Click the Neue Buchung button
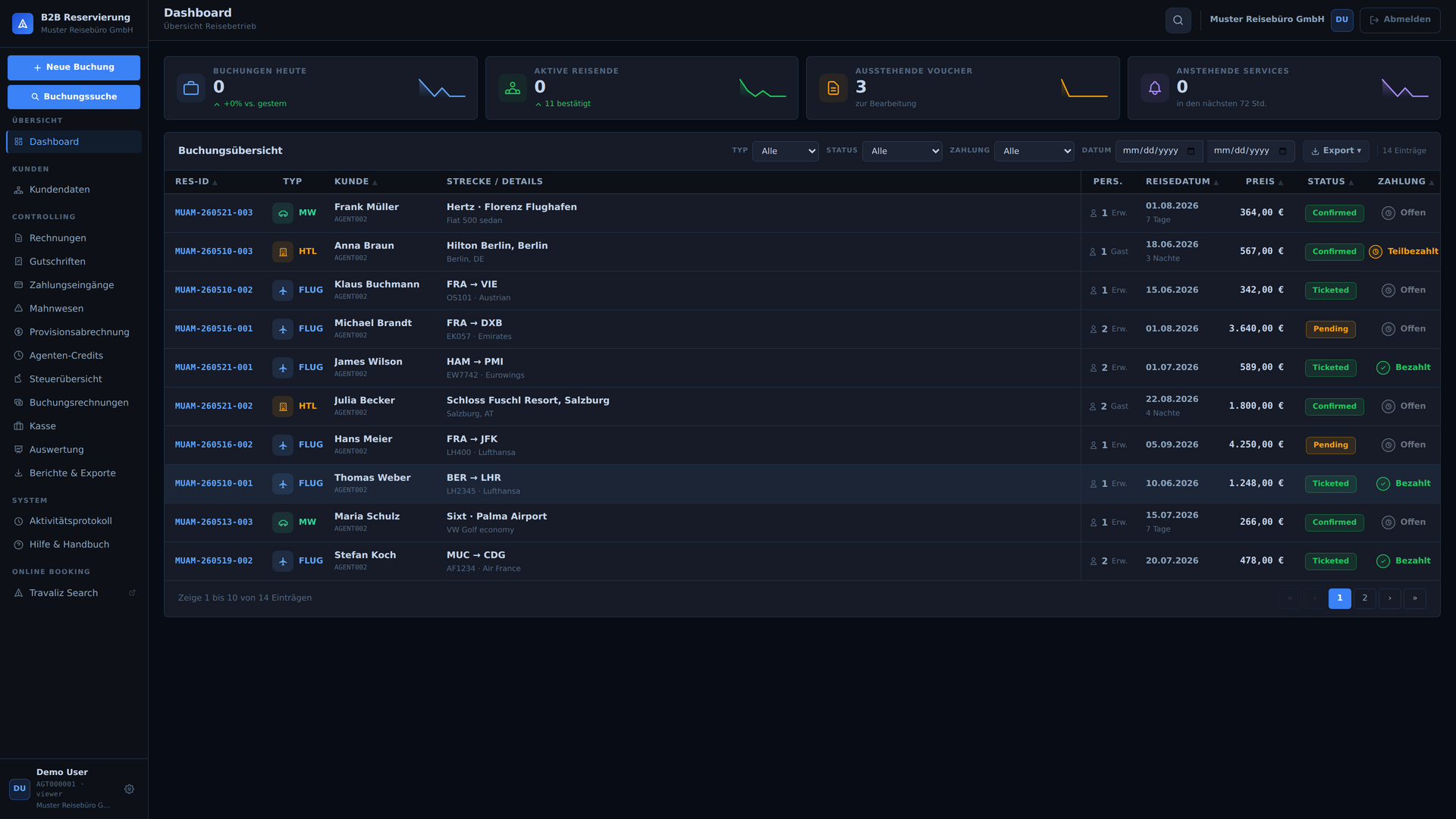This screenshot has height=819, width=1456. click(x=74, y=67)
